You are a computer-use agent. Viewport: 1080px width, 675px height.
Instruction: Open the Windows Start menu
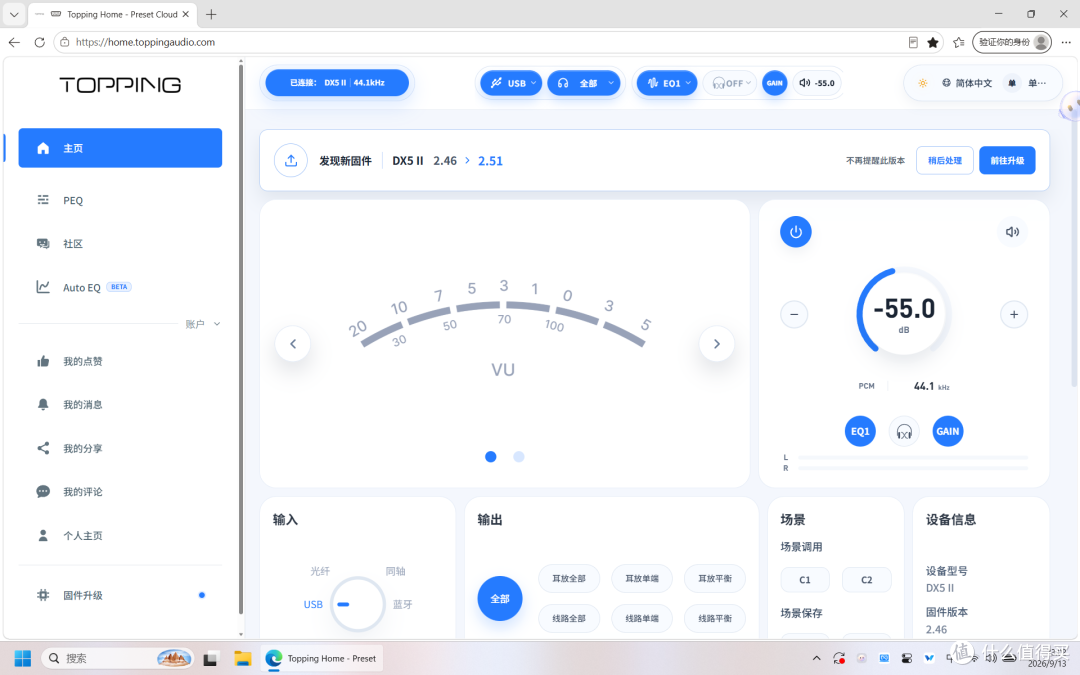coord(23,658)
